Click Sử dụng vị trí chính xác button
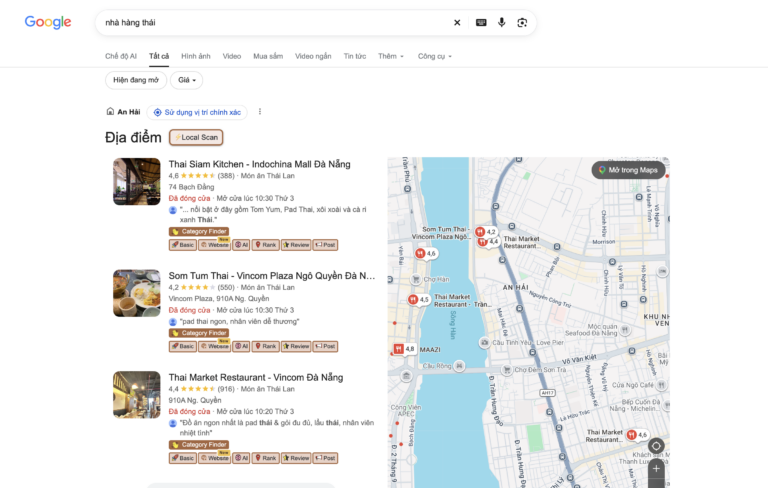The image size is (768, 488). pos(197,112)
